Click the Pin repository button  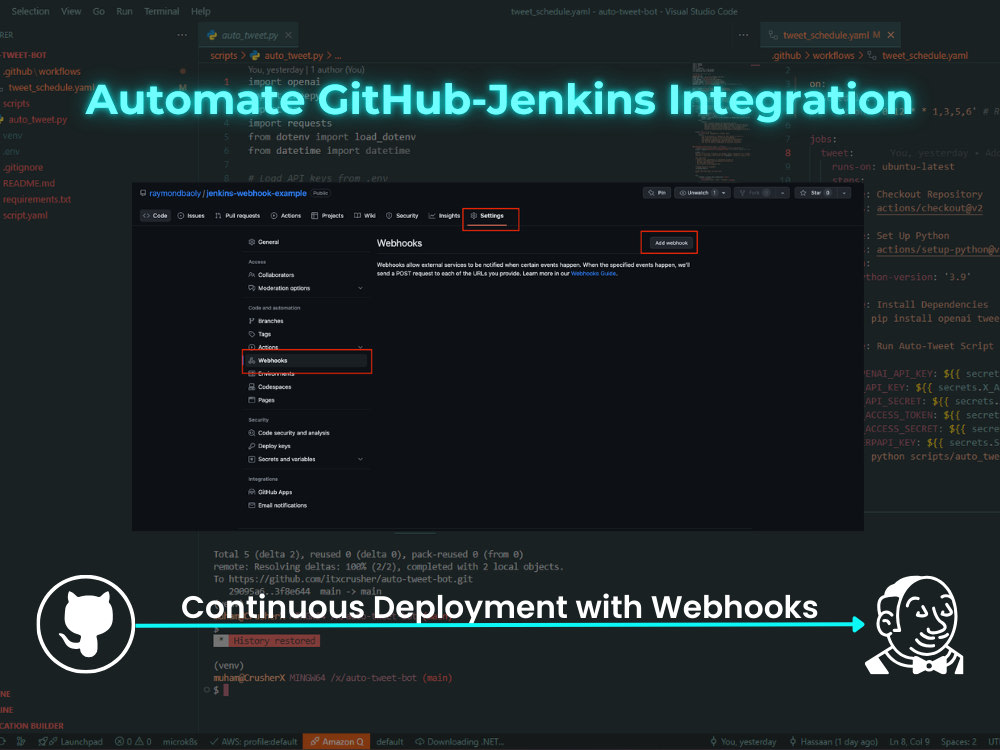(x=657, y=193)
